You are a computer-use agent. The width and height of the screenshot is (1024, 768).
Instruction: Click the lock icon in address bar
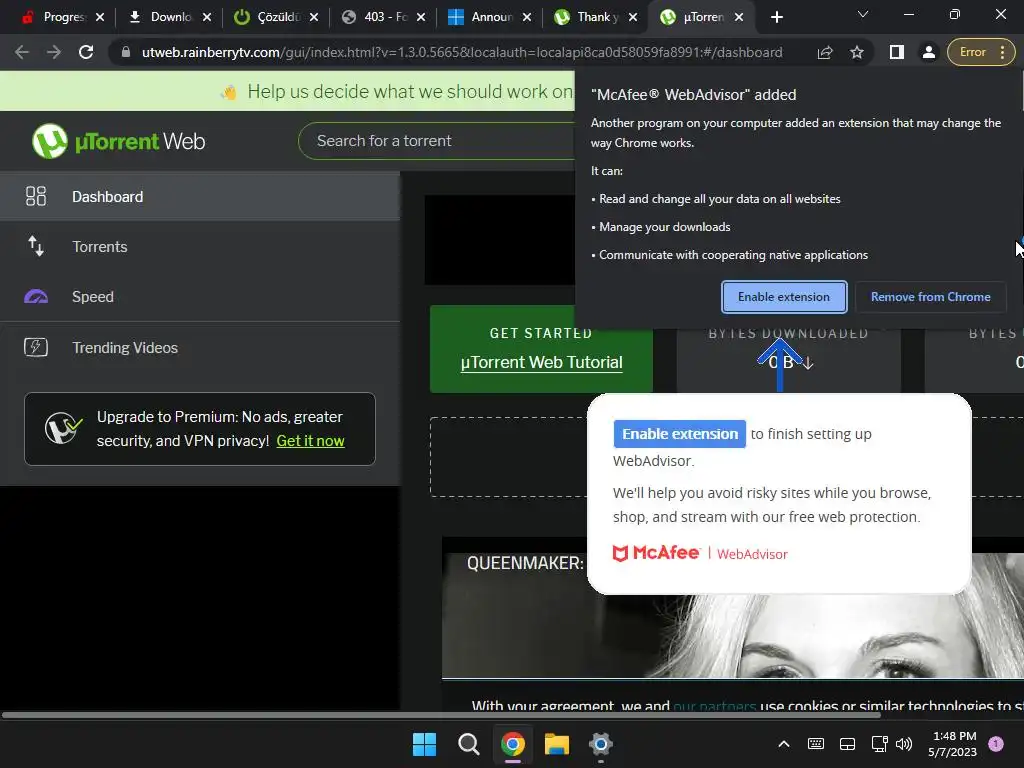[x=126, y=52]
